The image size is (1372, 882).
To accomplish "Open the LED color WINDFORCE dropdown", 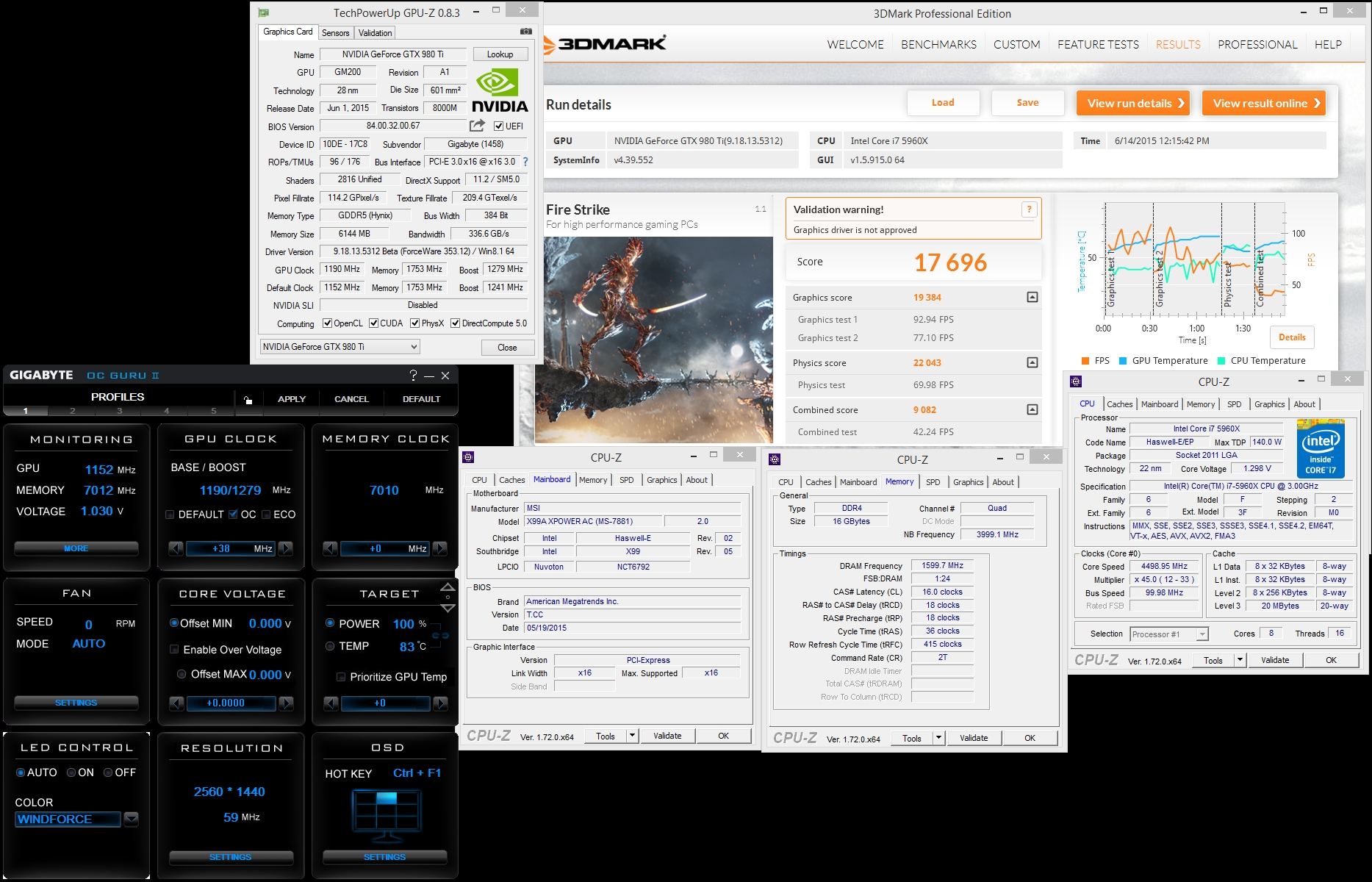I will tap(132, 819).
